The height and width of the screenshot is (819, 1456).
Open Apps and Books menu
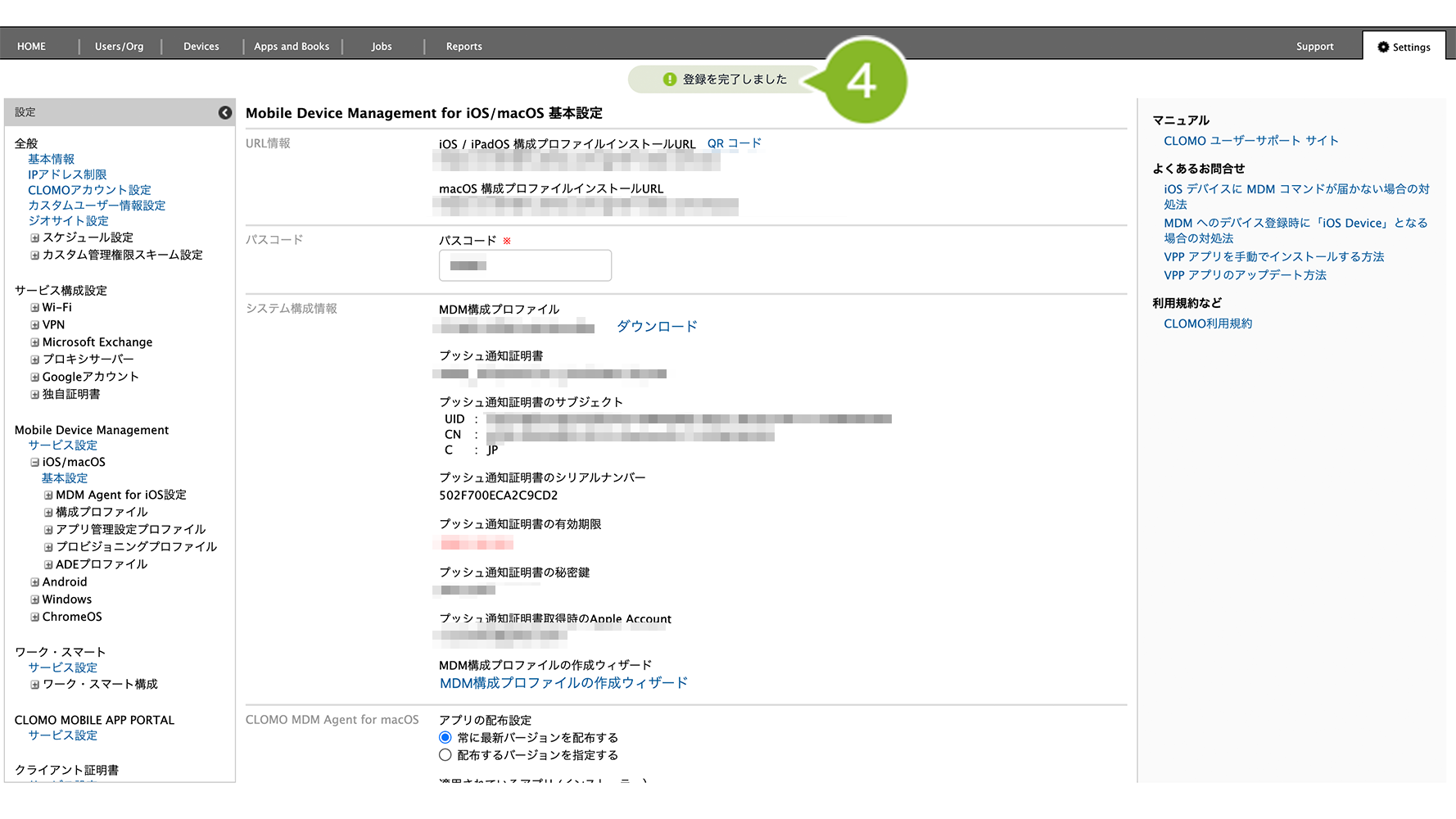(292, 47)
